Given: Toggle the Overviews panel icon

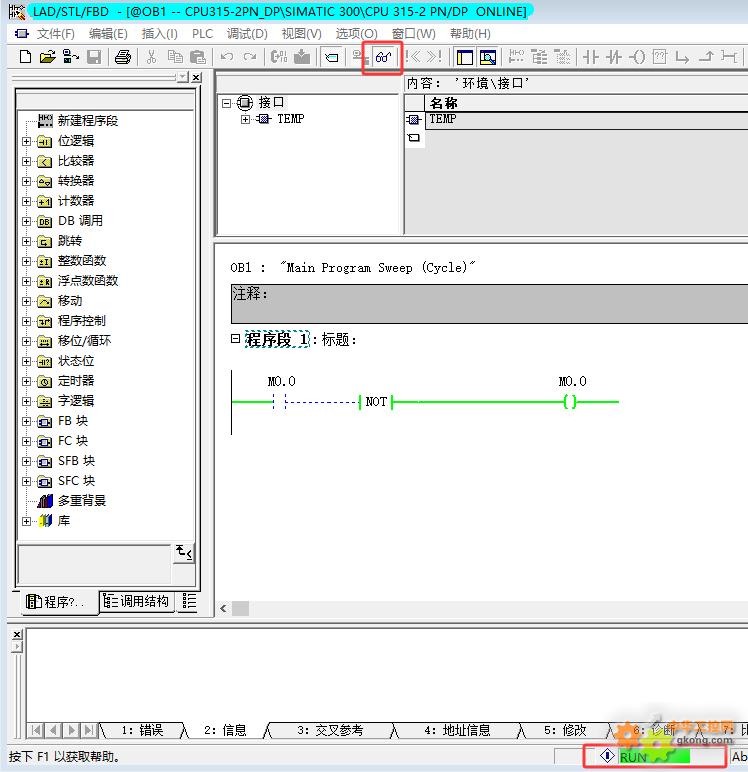Looking at the screenshot, I should (x=464, y=57).
